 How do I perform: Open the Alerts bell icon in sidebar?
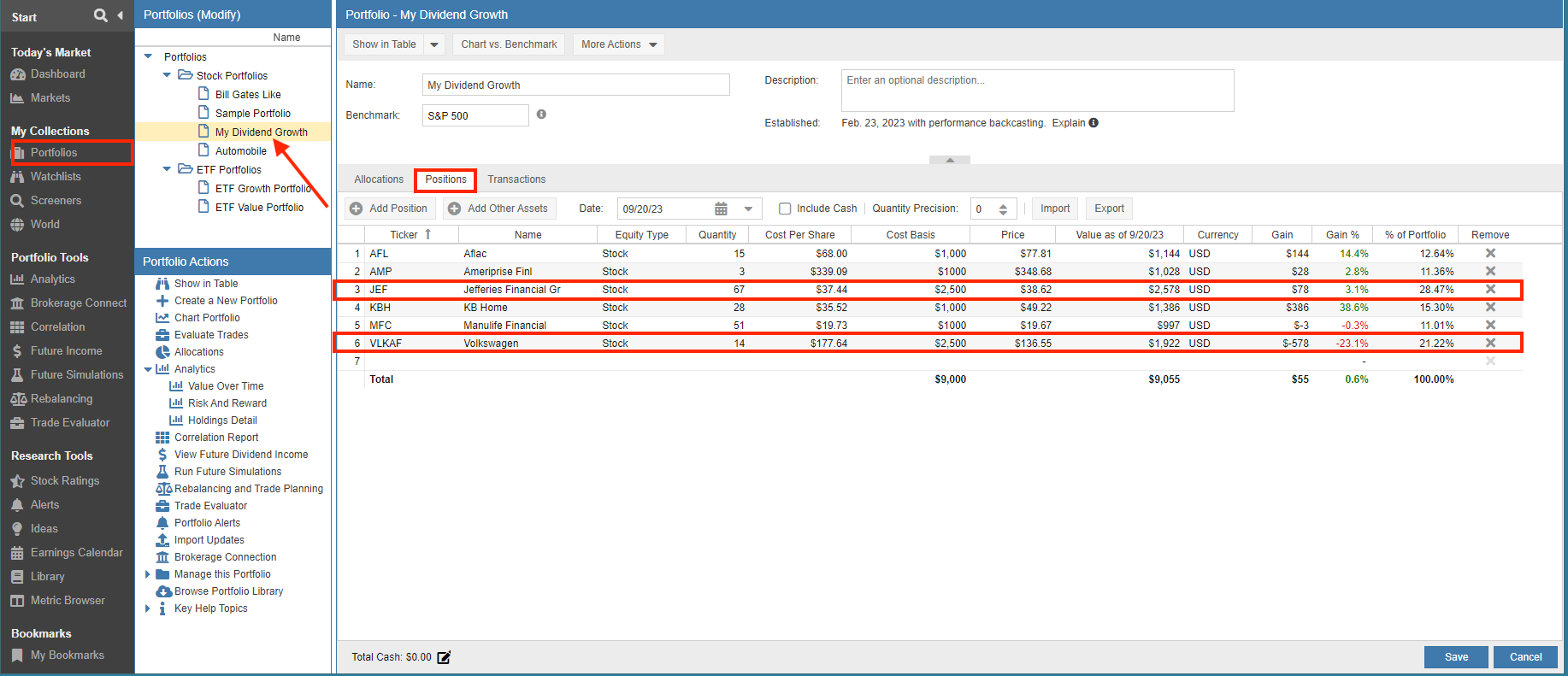pos(17,505)
